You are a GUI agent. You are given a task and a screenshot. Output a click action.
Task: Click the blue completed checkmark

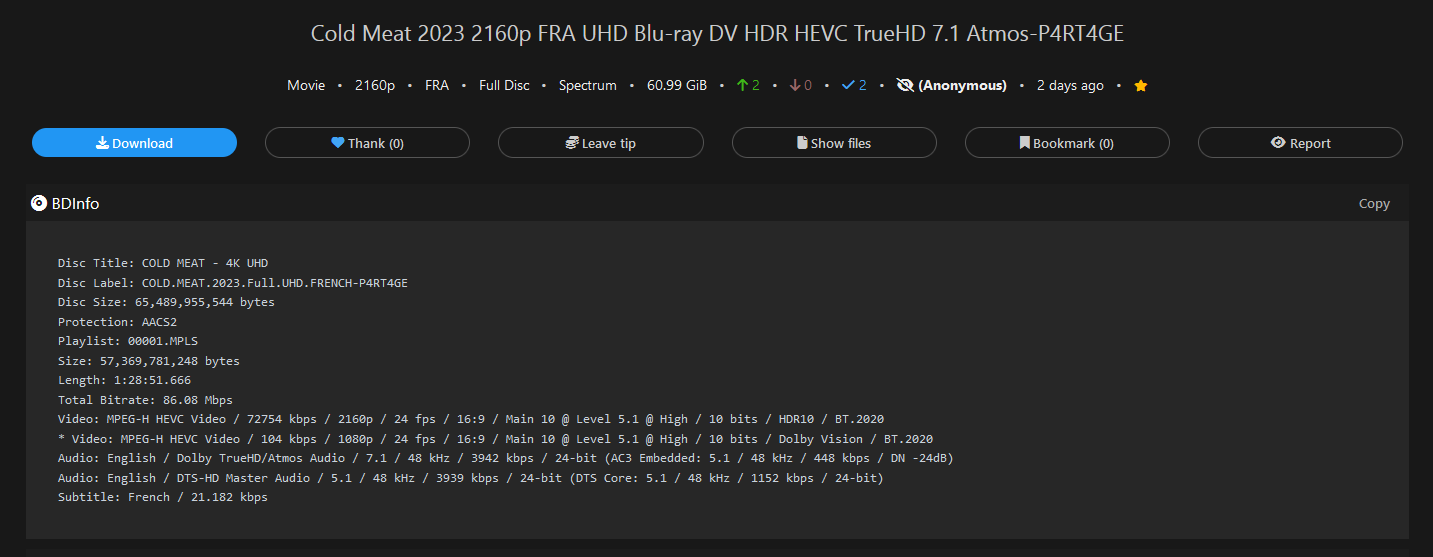click(848, 86)
